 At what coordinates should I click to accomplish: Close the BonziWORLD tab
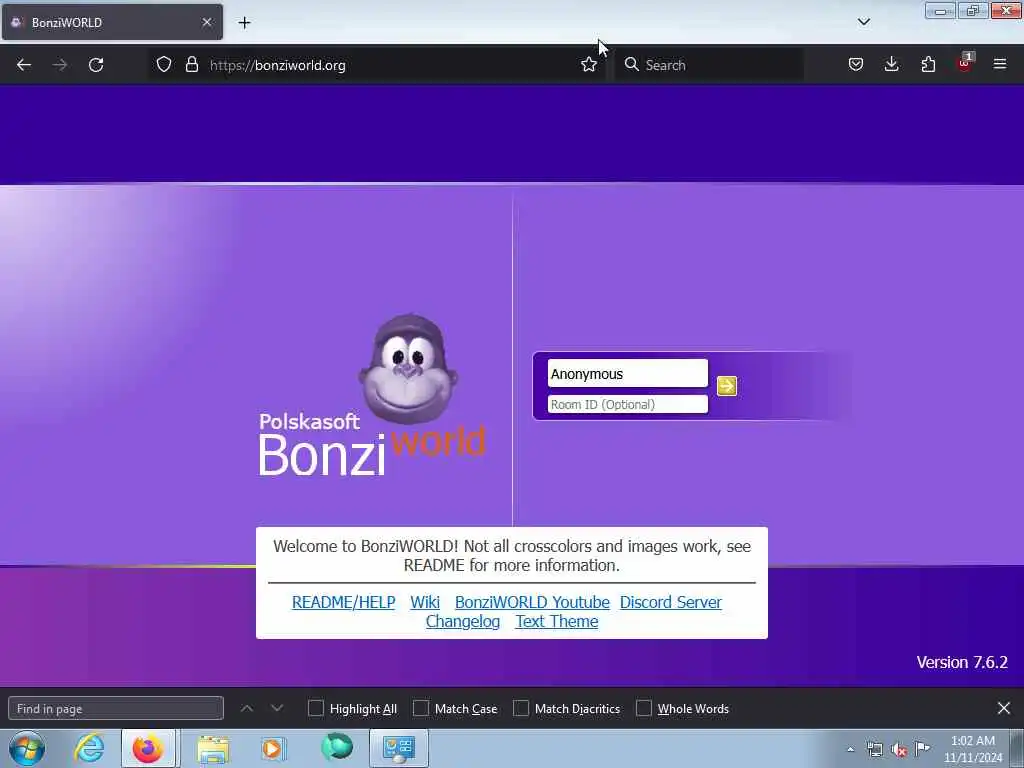point(206,22)
